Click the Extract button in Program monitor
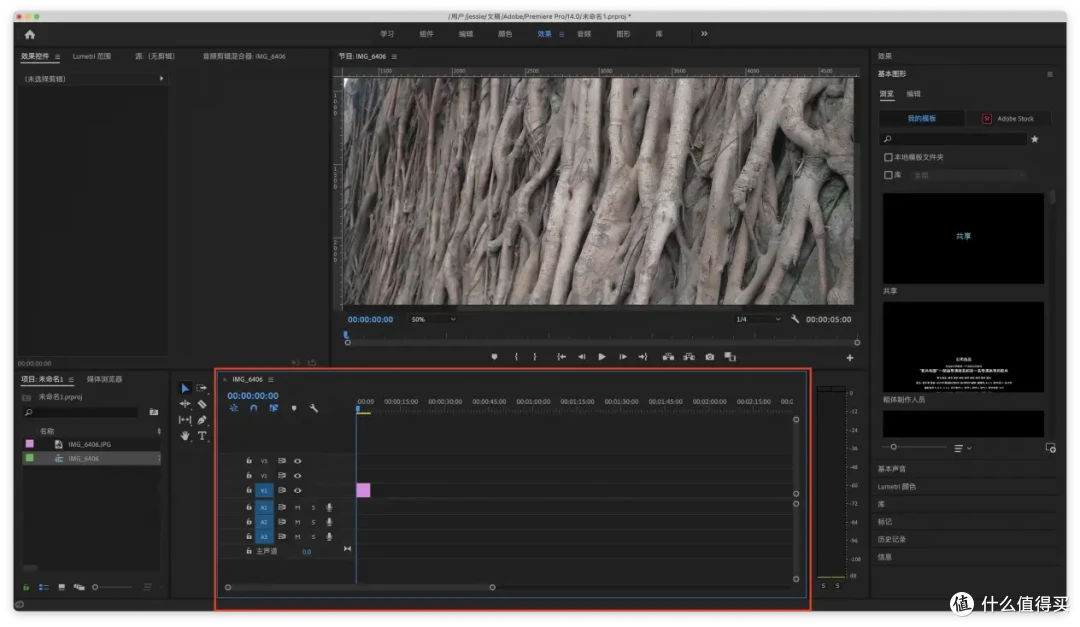The height and width of the screenshot is (627, 1080). (689, 357)
